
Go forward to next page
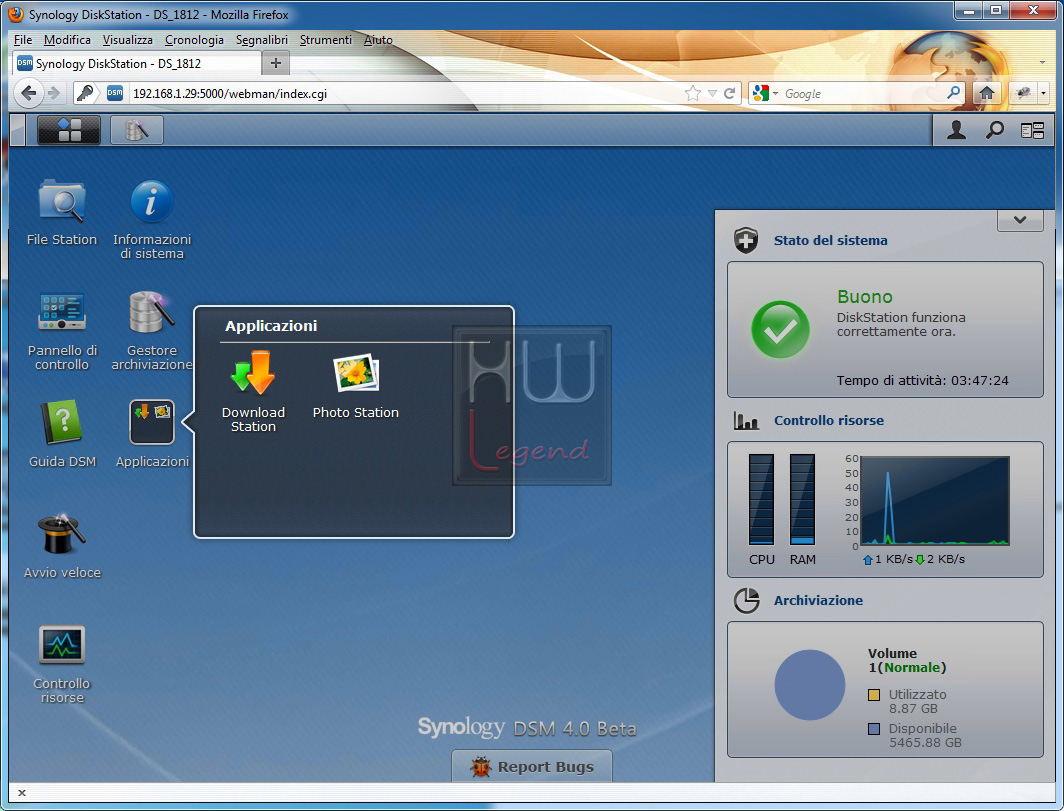[x=54, y=93]
